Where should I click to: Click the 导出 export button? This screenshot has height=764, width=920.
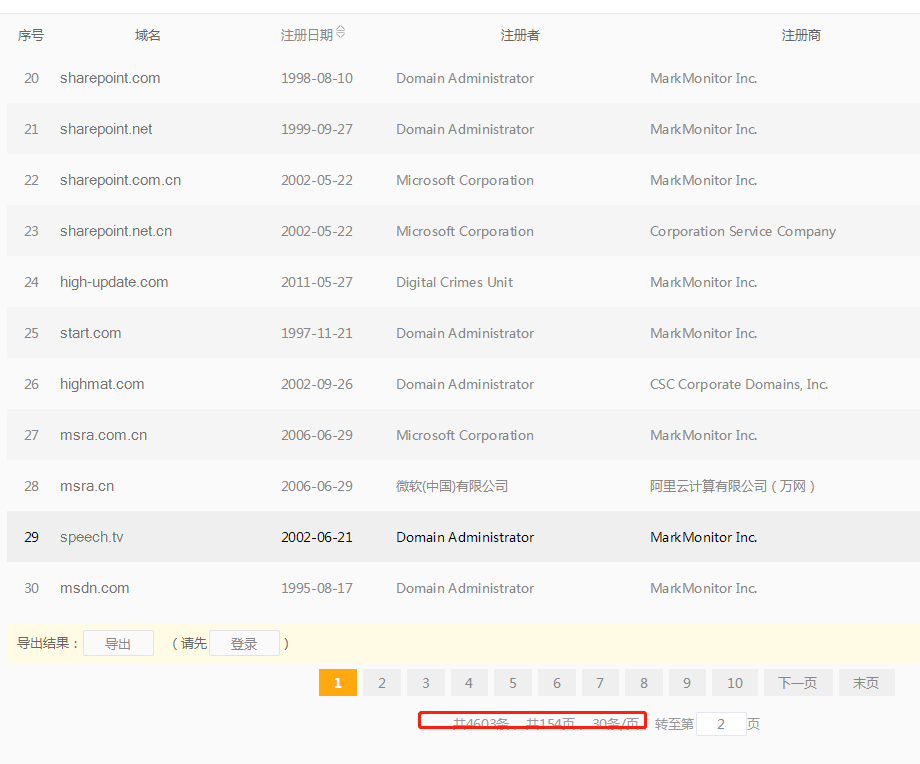click(x=118, y=644)
